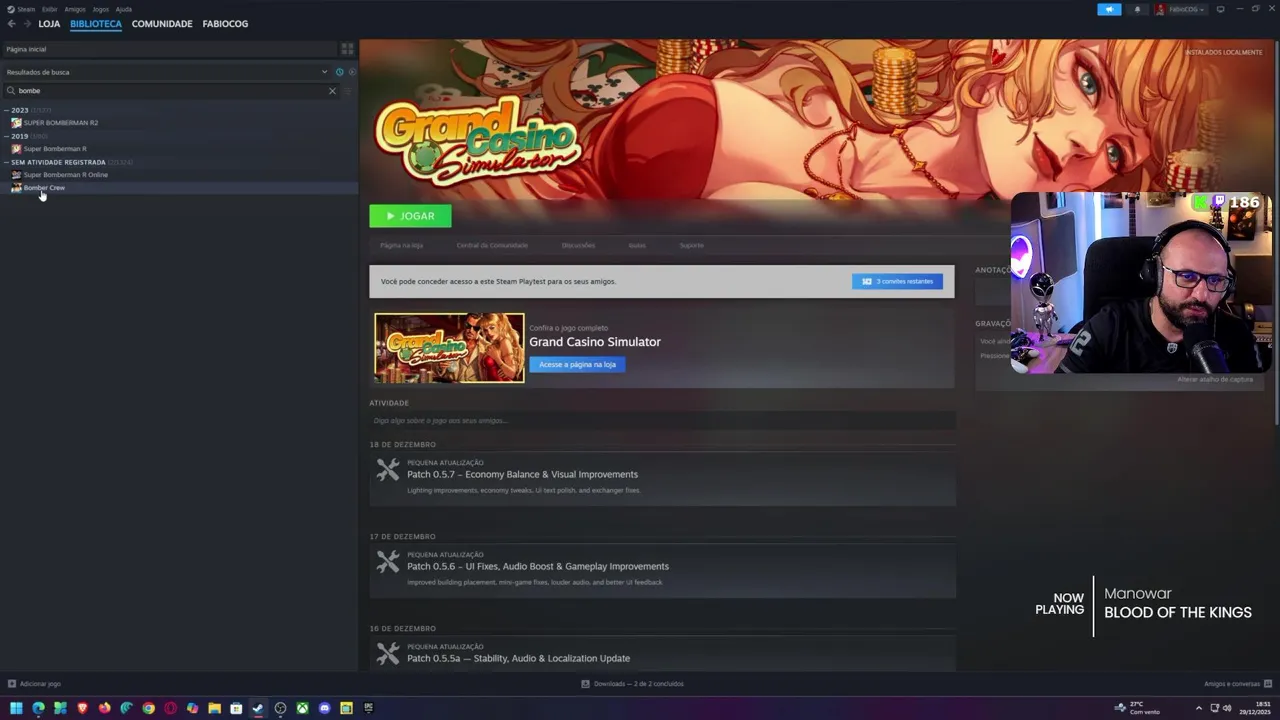Click the Grand Casino Simulator thumbnail

449,348
